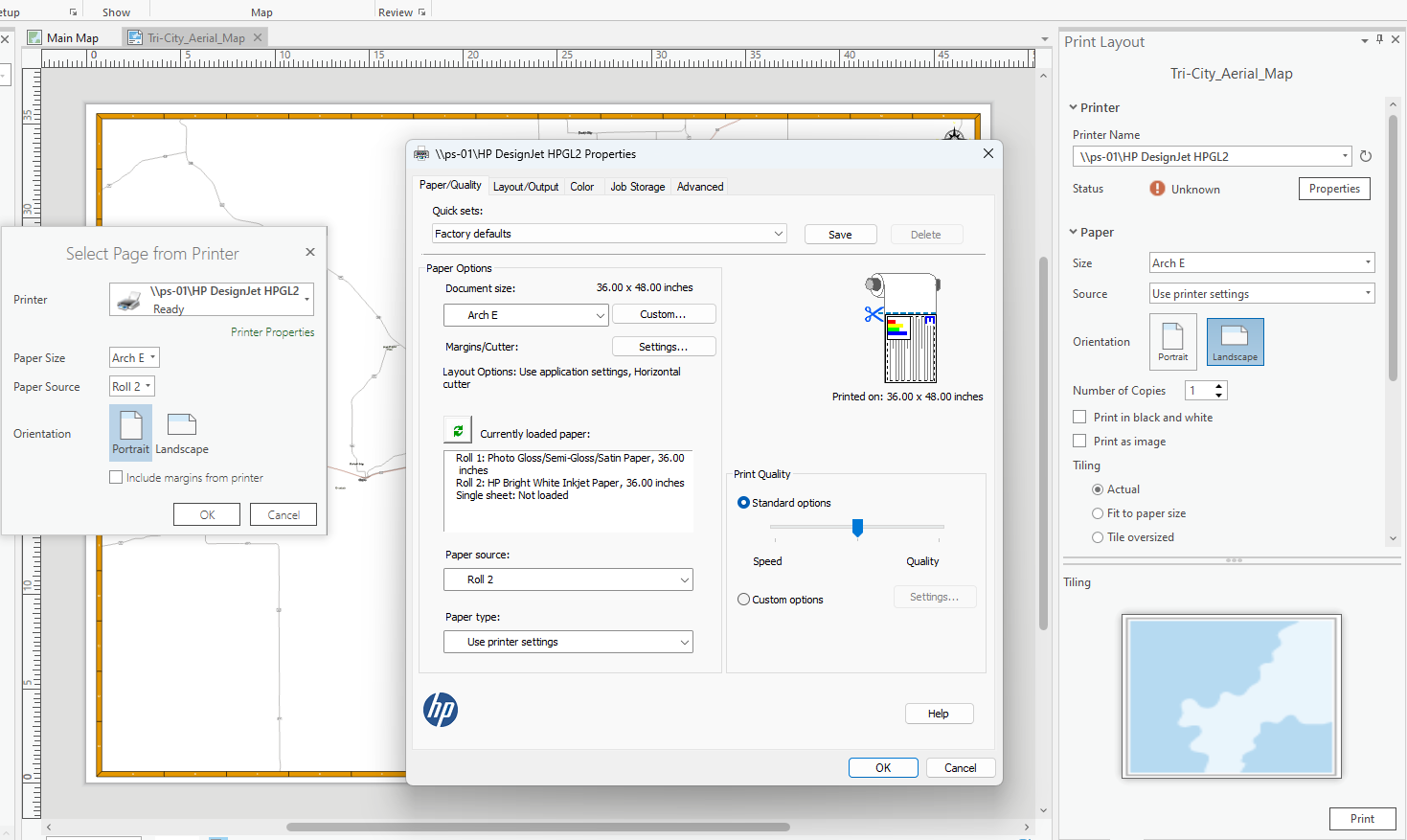Select Fit to paper size tiling

[1098, 513]
